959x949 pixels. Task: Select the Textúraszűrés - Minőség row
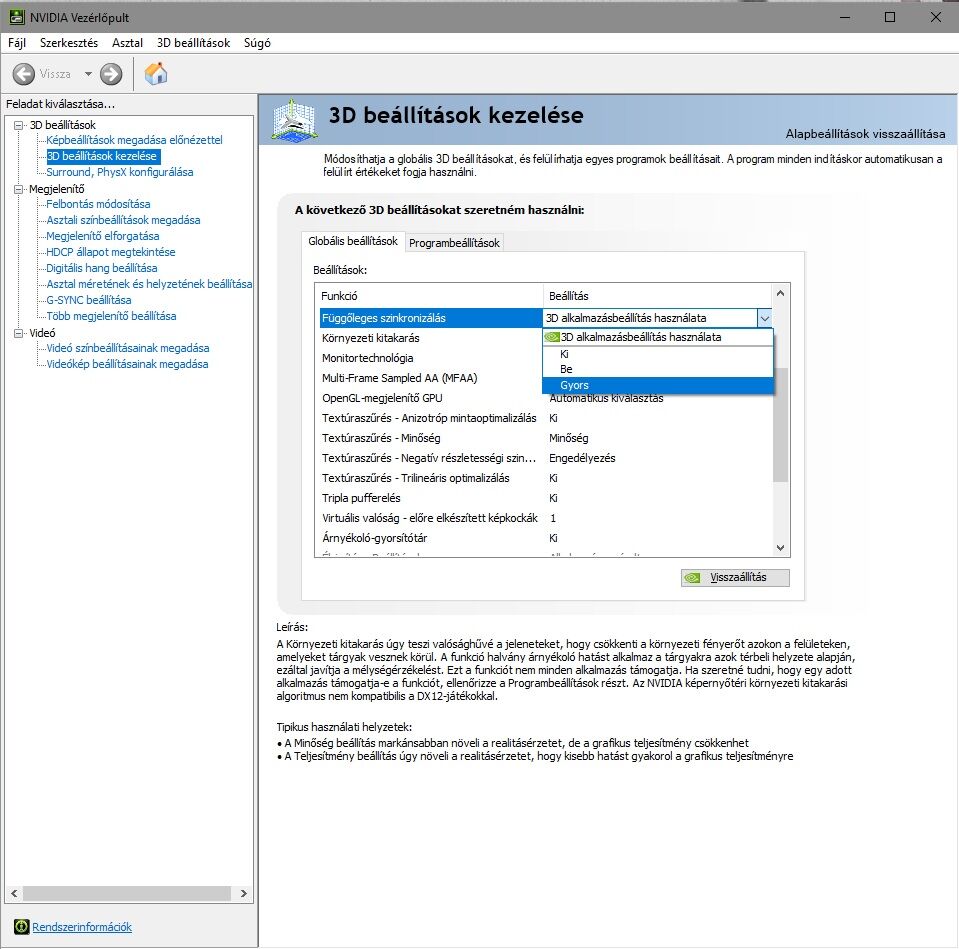point(546,438)
